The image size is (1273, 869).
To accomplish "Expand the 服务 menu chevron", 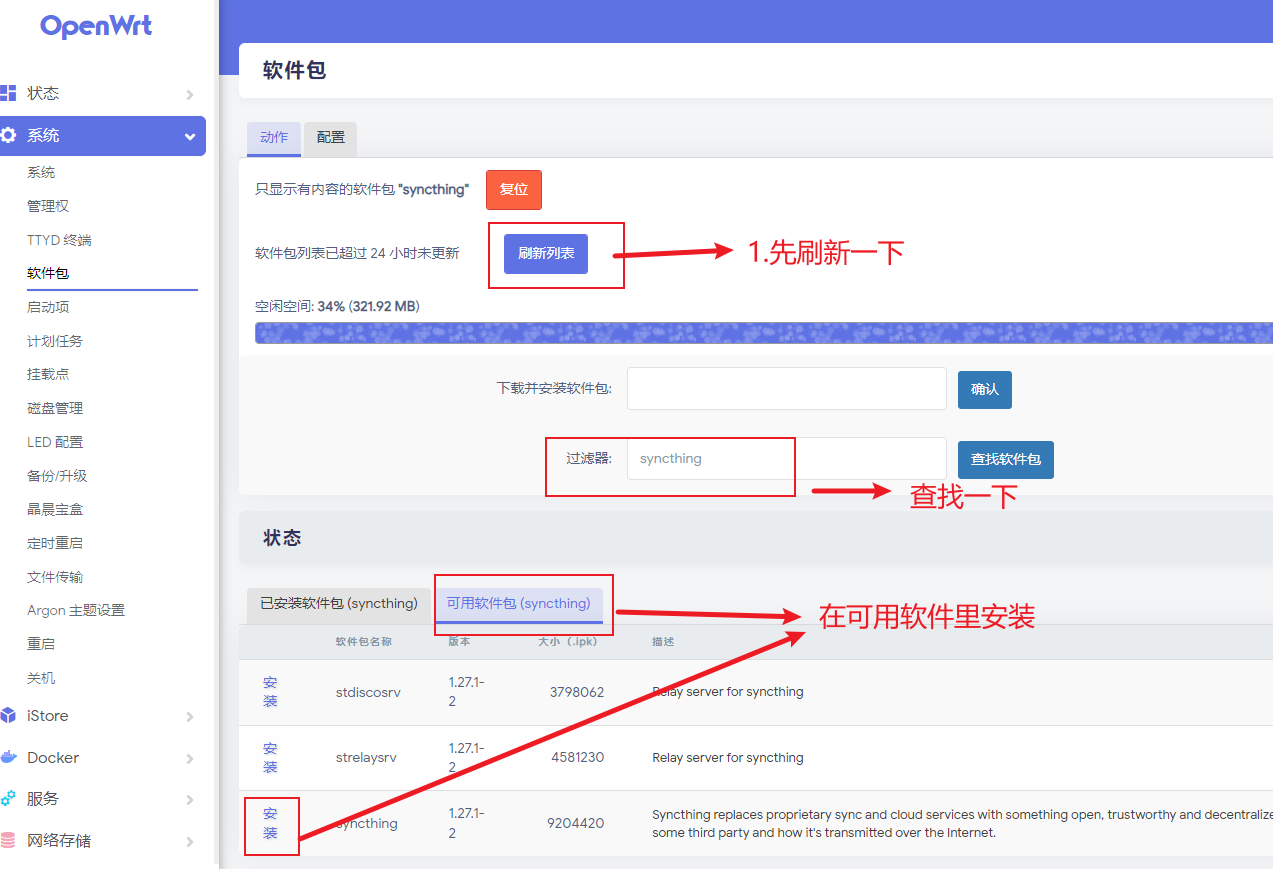I will pos(190,800).
